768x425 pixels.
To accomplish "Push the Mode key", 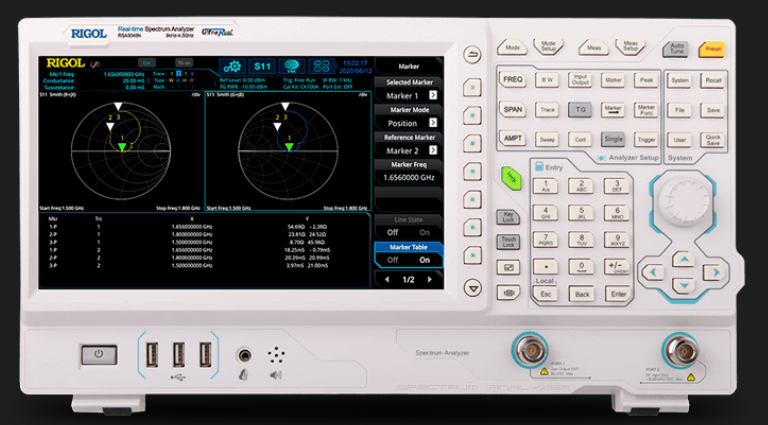I will coord(512,48).
